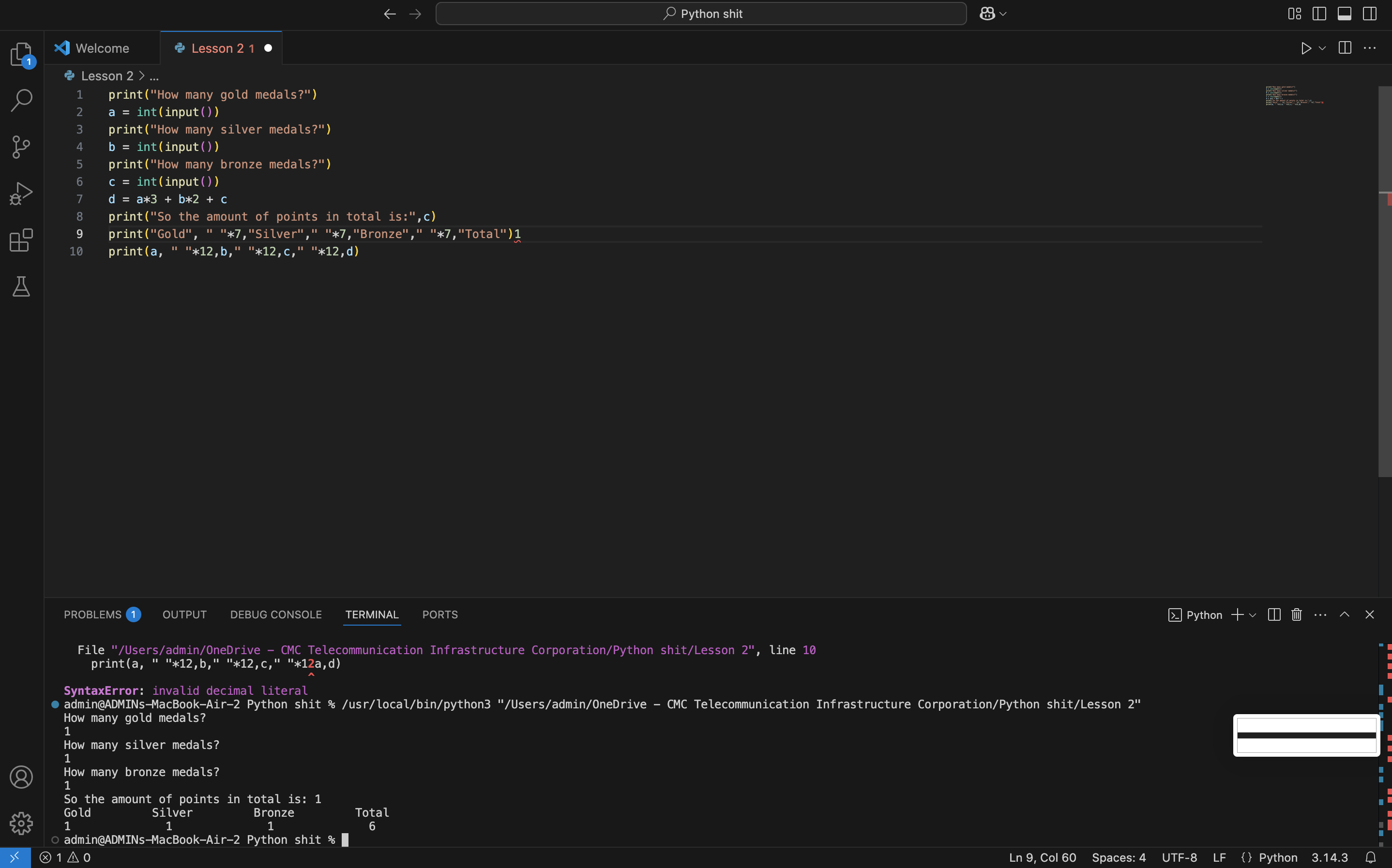Switch to the Problems panel tab
Image resolution: width=1392 pixels, height=868 pixels.
pos(92,615)
